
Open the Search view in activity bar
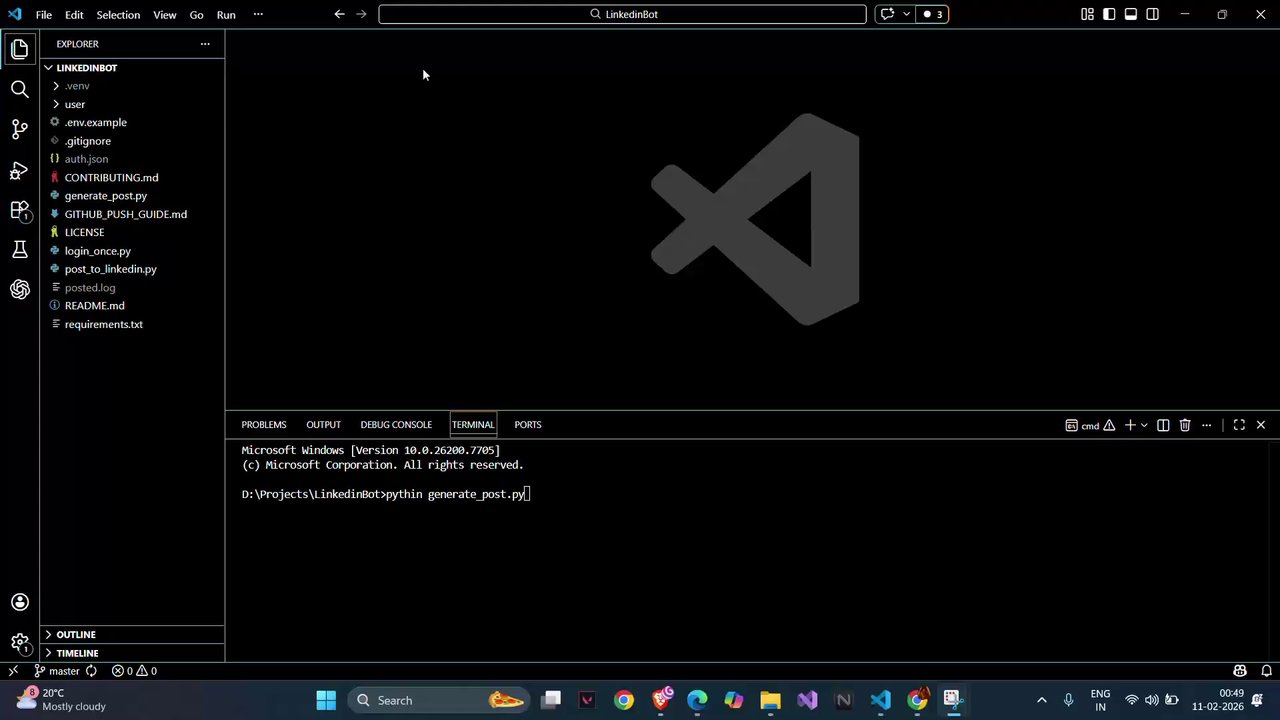pyautogui.click(x=20, y=89)
